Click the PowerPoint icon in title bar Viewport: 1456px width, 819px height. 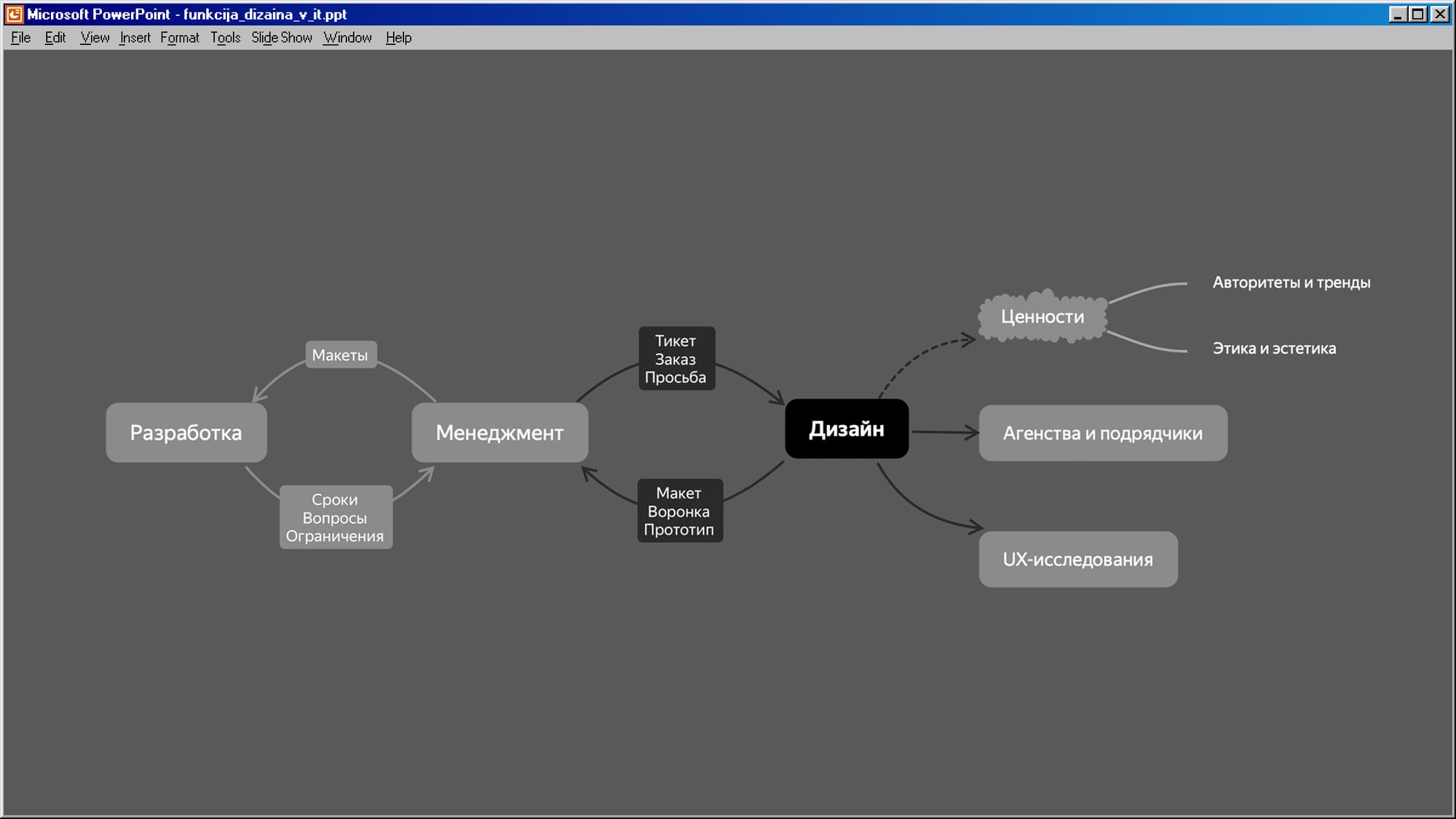coord(15,14)
